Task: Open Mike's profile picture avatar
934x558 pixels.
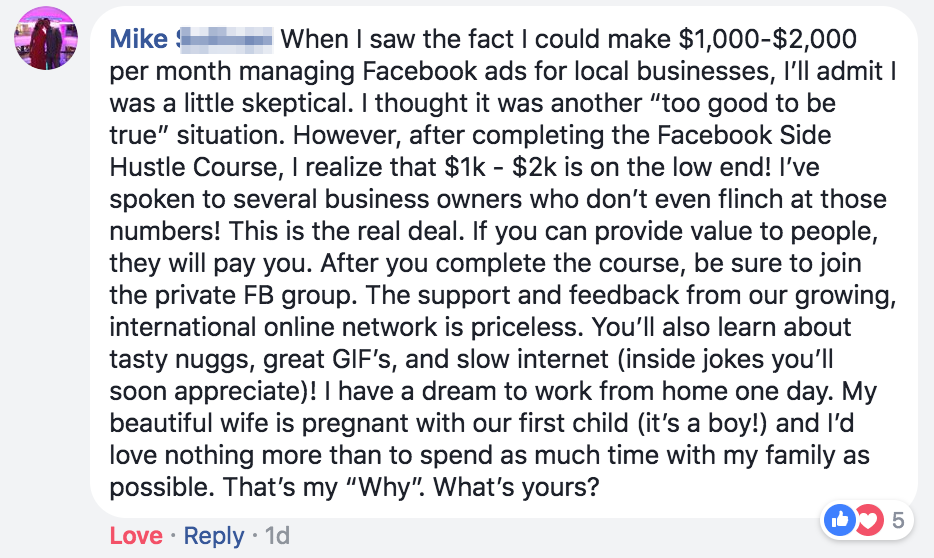Action: click(46, 38)
